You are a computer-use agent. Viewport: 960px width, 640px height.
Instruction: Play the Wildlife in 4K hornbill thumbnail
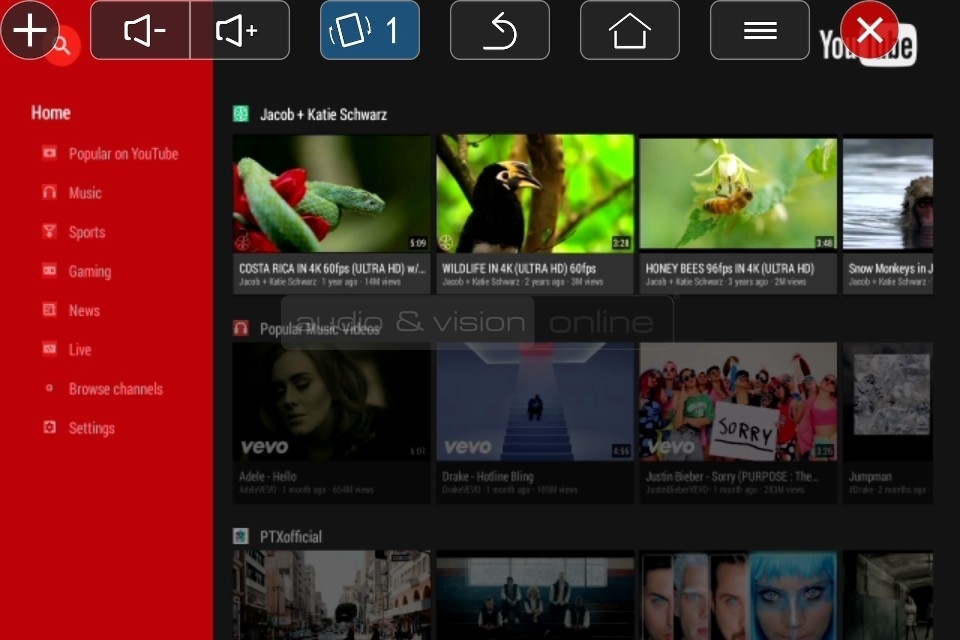coord(535,194)
